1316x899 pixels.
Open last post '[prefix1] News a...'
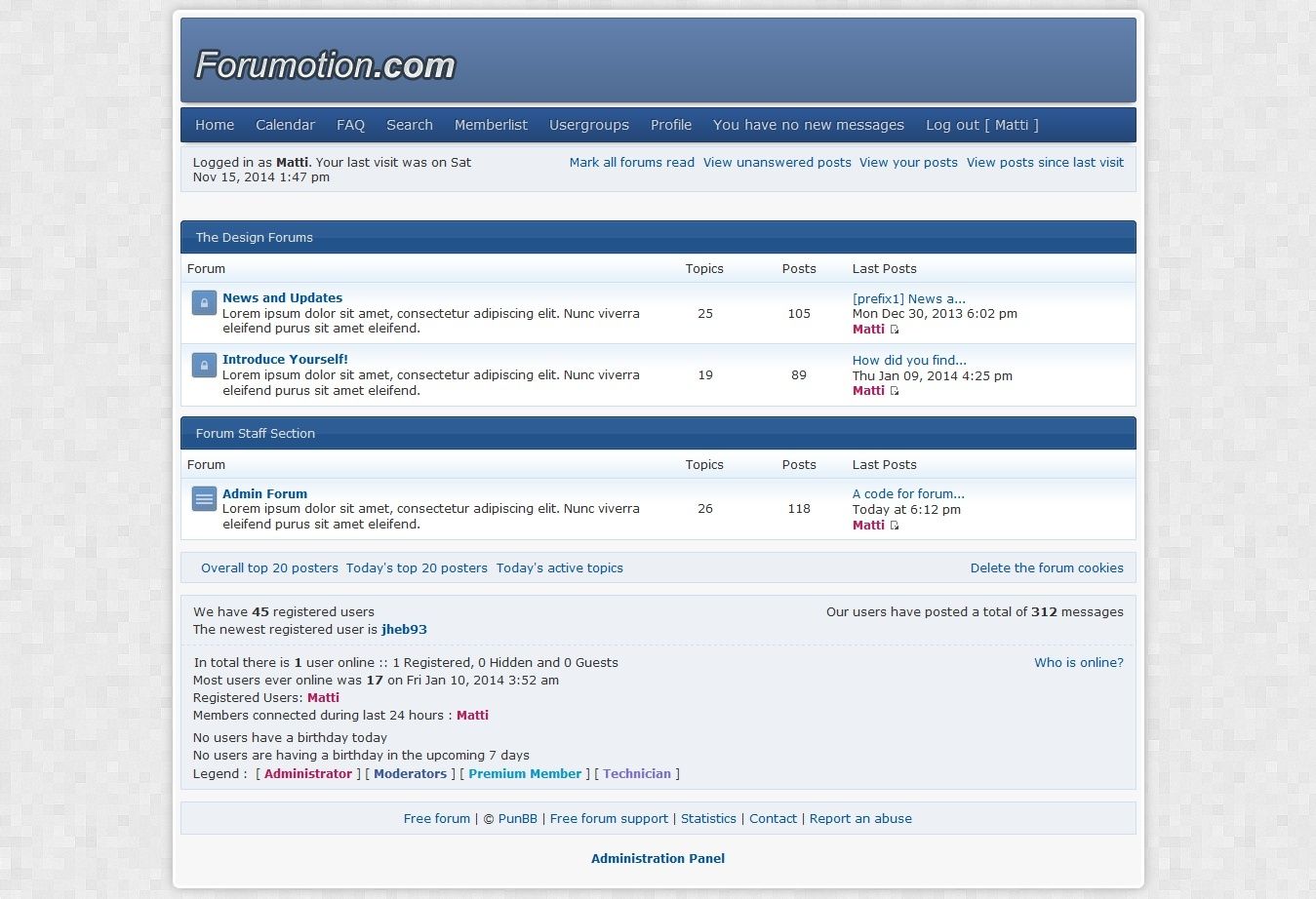coord(909,299)
